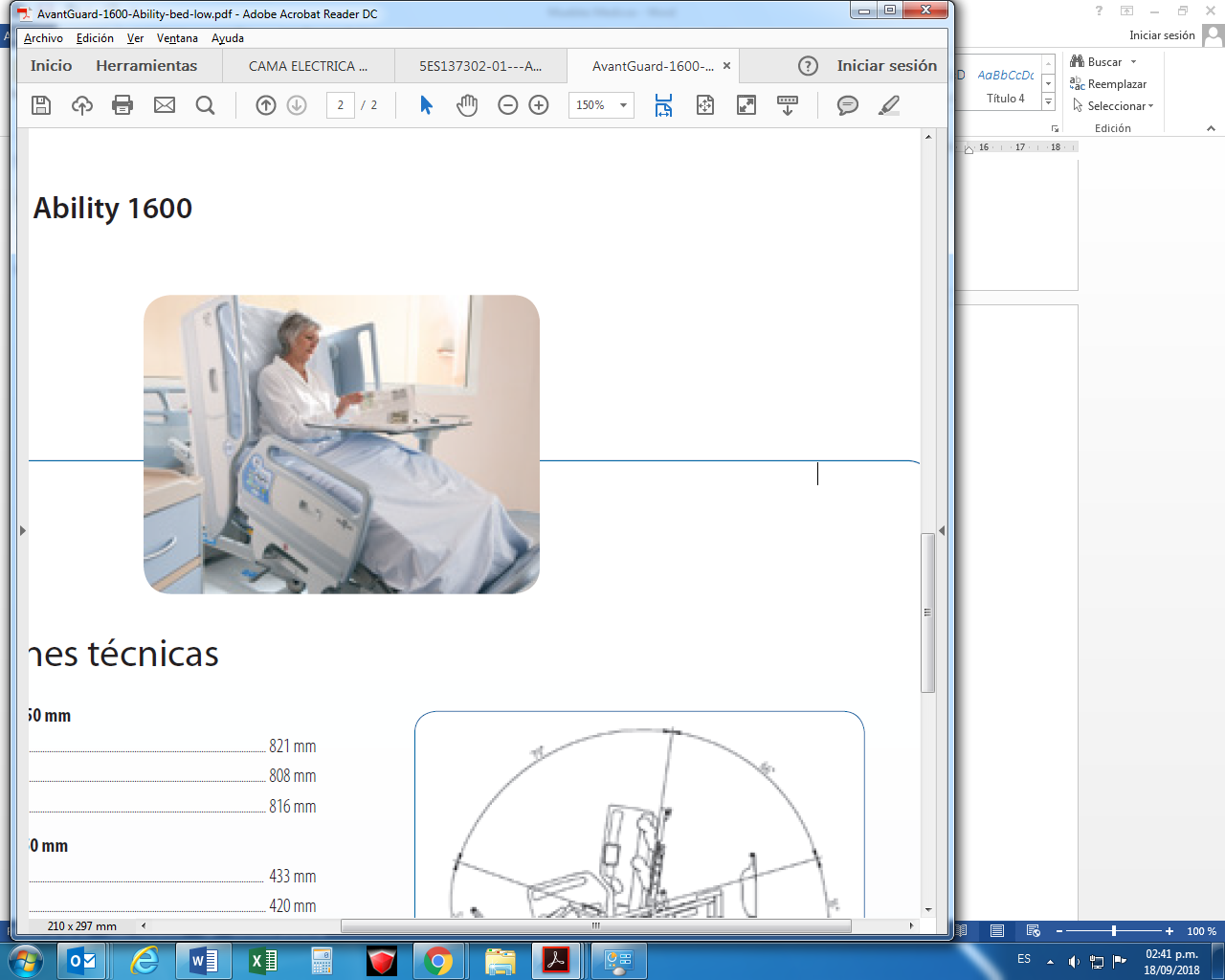Go to previous page arrow
Screen dimensions: 1225x980
point(266,105)
